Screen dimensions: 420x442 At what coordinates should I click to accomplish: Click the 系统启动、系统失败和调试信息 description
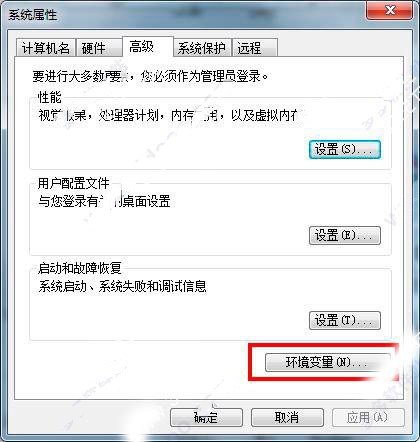(122, 286)
